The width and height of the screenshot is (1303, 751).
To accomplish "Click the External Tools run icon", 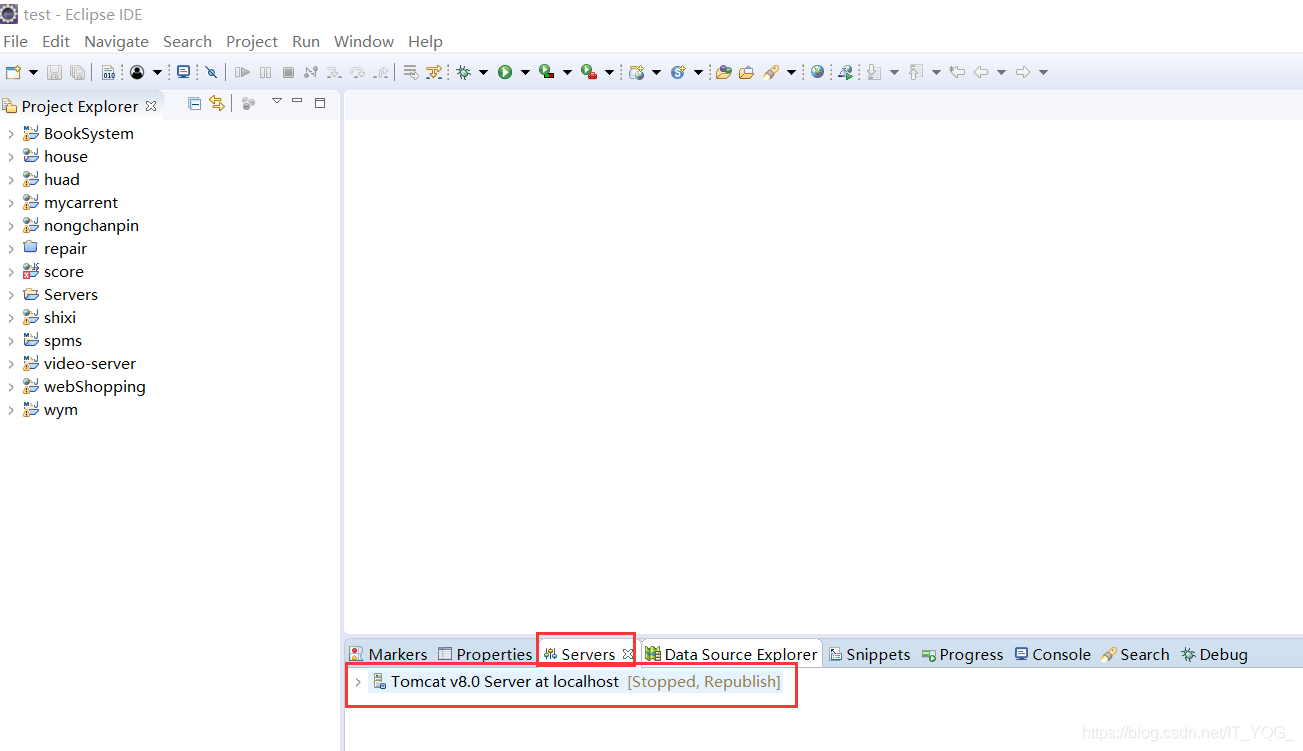I will (590, 72).
